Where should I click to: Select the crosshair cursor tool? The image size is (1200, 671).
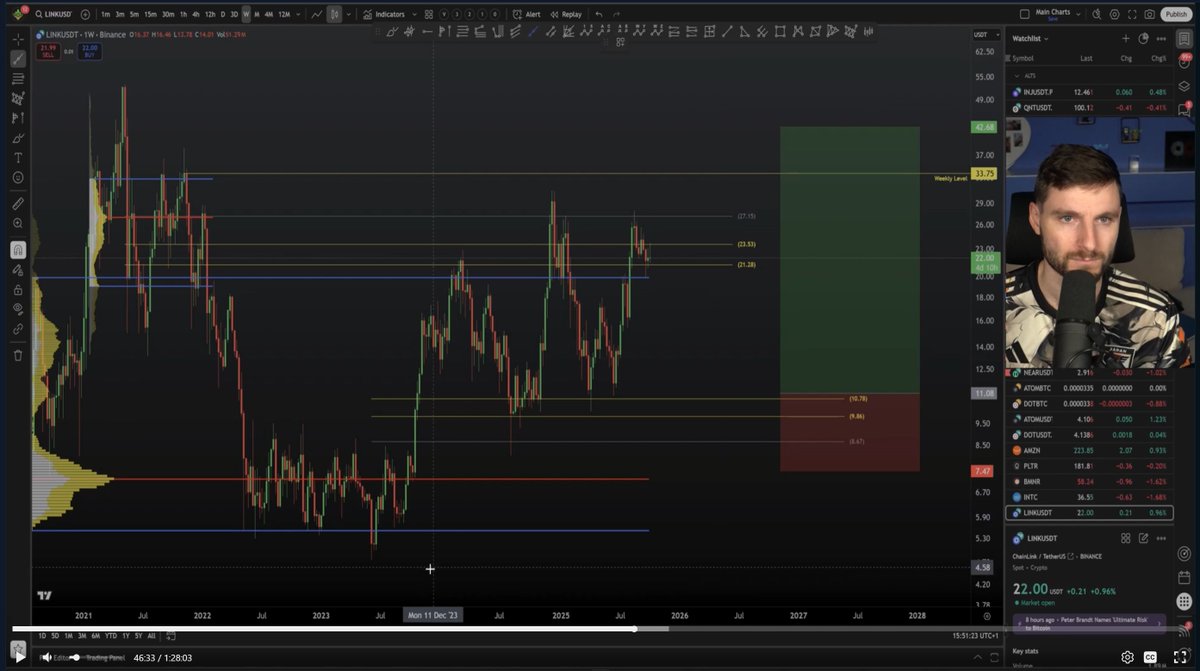18,39
